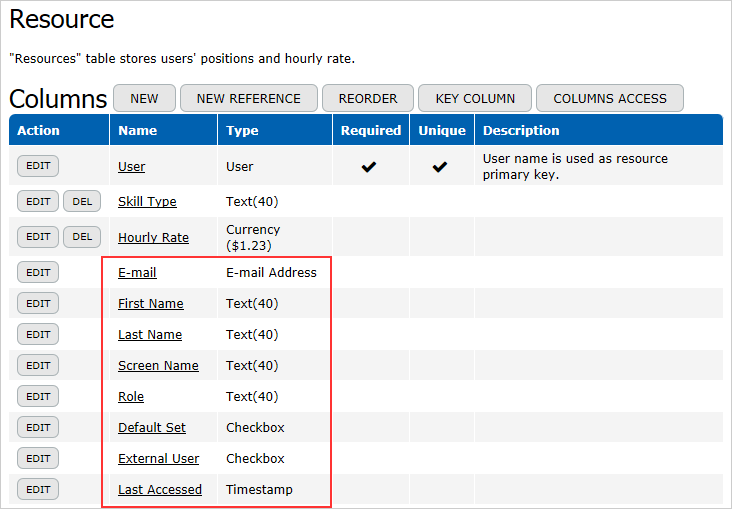This screenshot has height=509, width=732.
Task: Open the Hourly Rate link
Action: [x=153, y=238]
